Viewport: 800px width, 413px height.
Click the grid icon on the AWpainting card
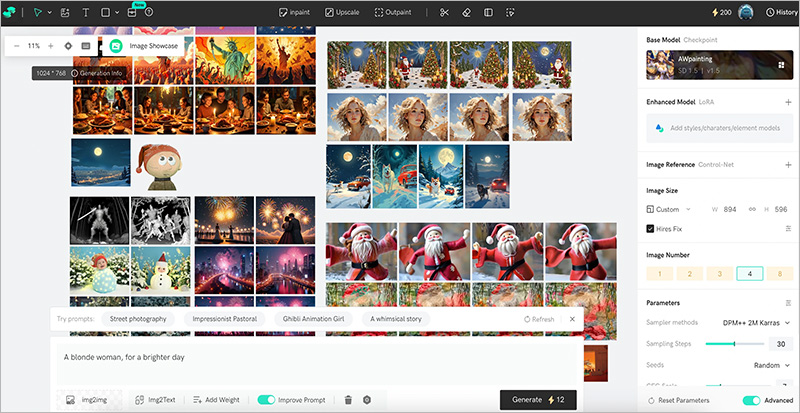[781, 65]
